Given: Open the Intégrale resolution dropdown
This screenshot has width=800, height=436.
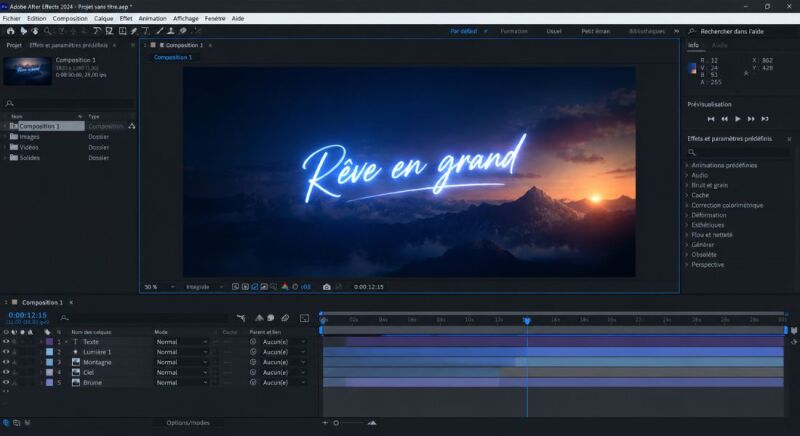Looking at the screenshot, I should tap(204, 287).
